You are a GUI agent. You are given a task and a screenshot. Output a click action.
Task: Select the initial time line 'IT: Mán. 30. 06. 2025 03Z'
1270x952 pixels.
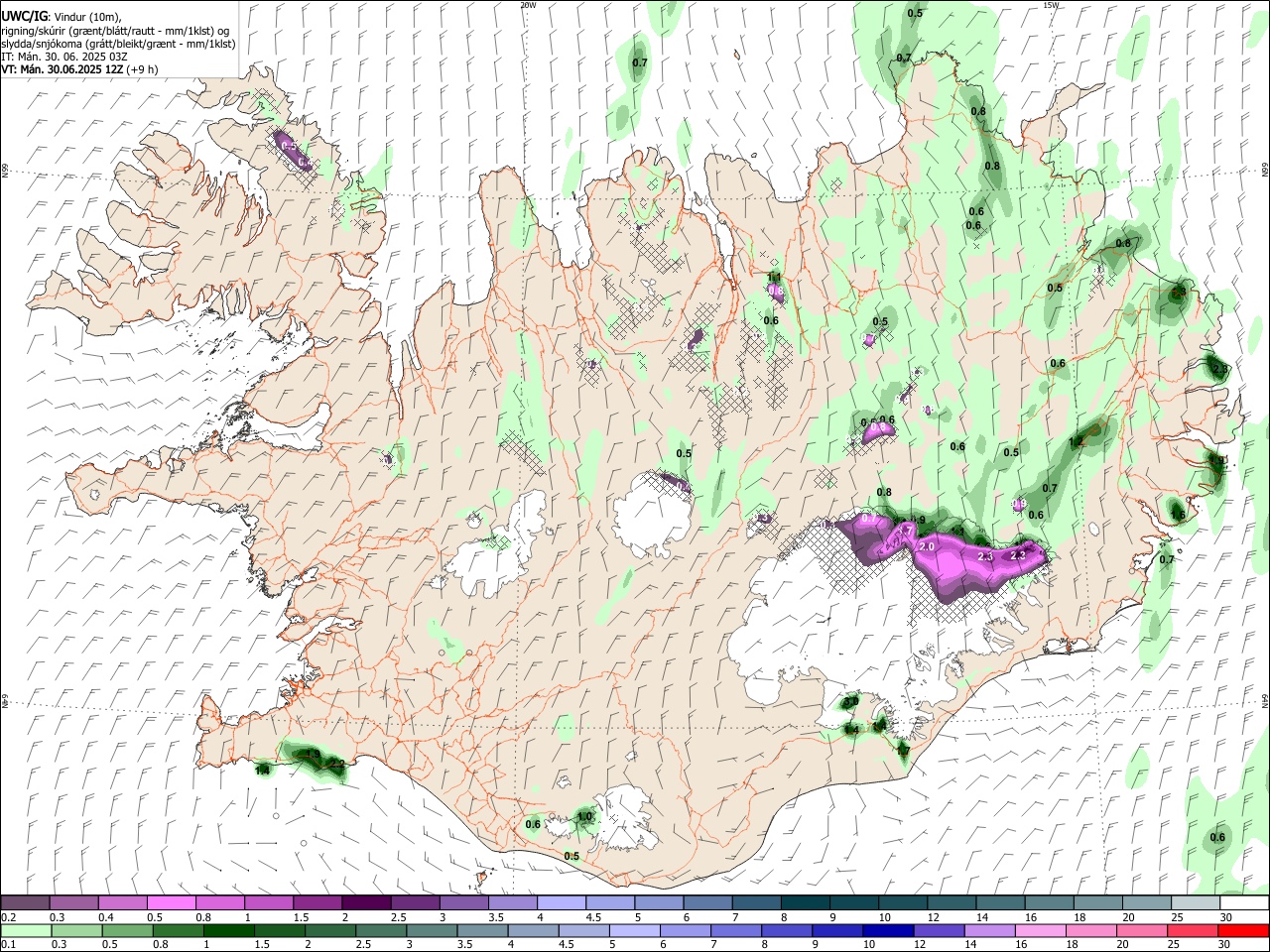pos(63,57)
